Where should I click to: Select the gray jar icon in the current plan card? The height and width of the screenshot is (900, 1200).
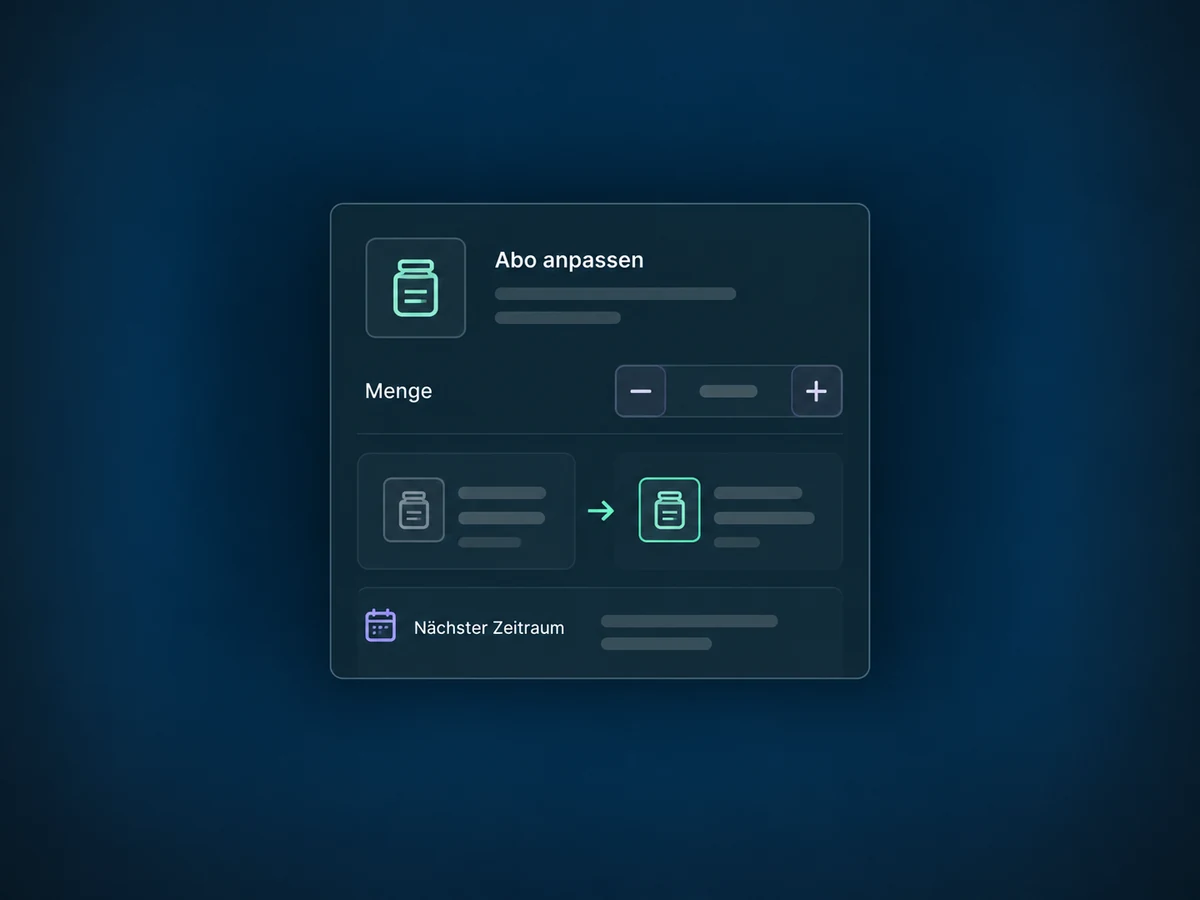414,510
